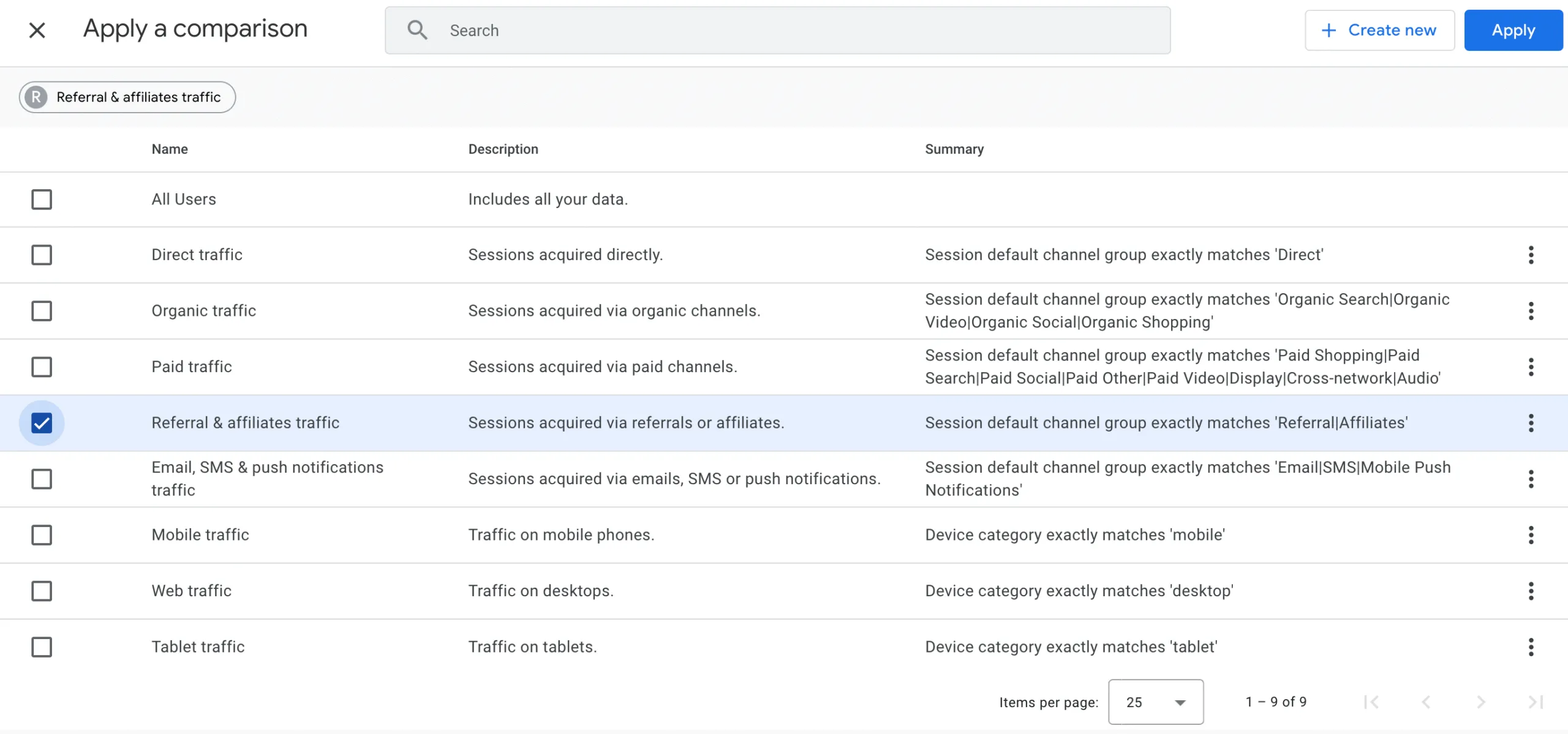The image size is (1568, 734).
Task: Check the Email, SMS & push notifications checkbox
Action: (x=42, y=479)
